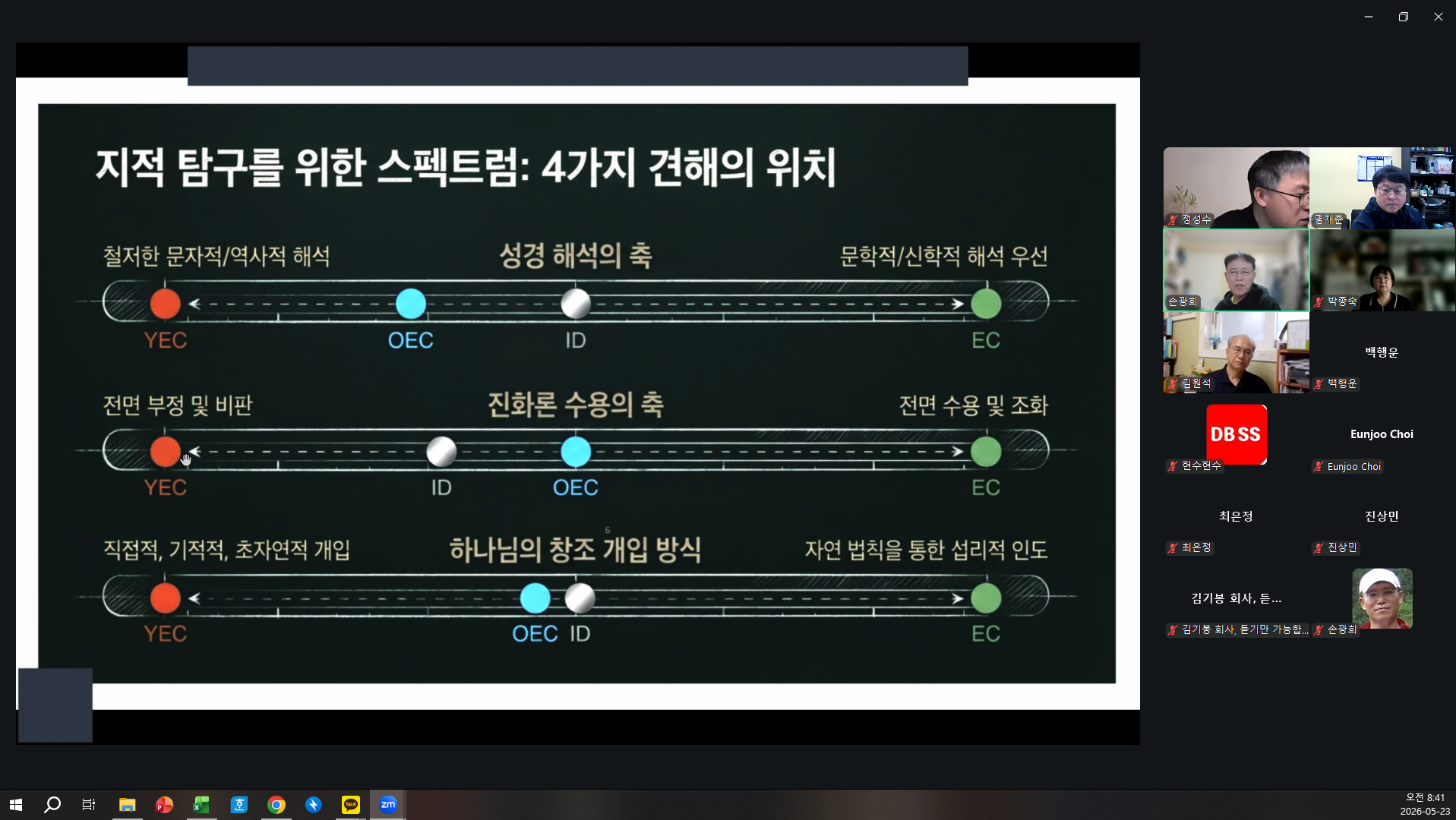Screen dimensions: 1456x820
Task: Select 박종숙's video thumbnail
Action: click(1382, 270)
